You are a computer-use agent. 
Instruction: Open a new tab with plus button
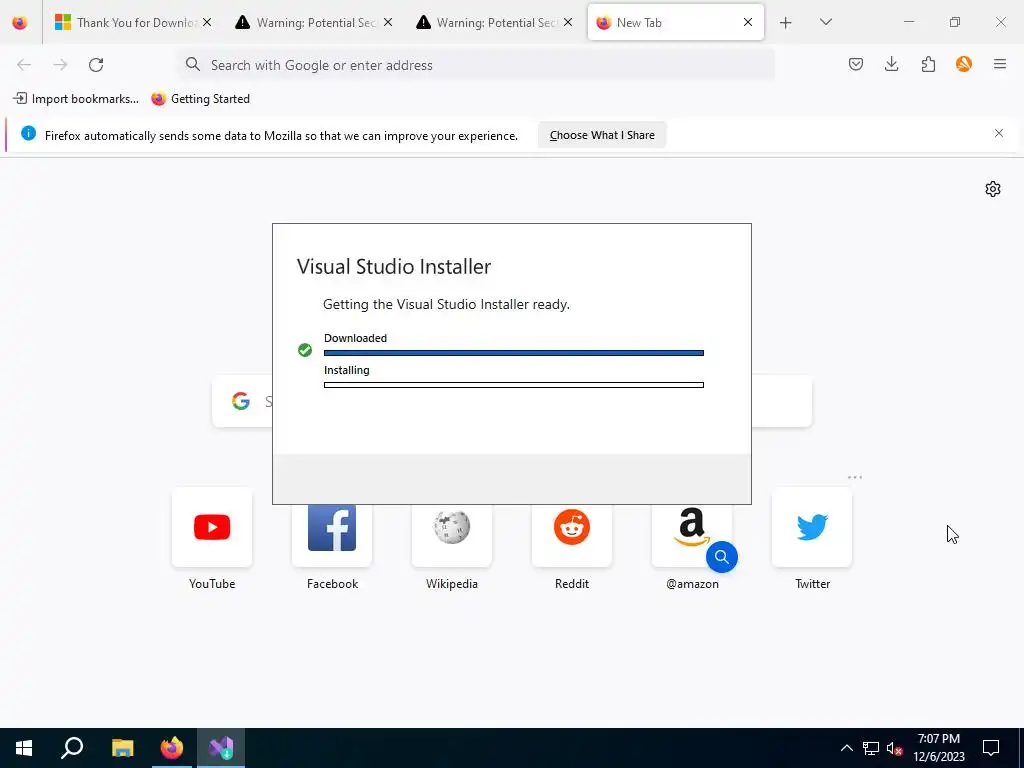pos(786,22)
